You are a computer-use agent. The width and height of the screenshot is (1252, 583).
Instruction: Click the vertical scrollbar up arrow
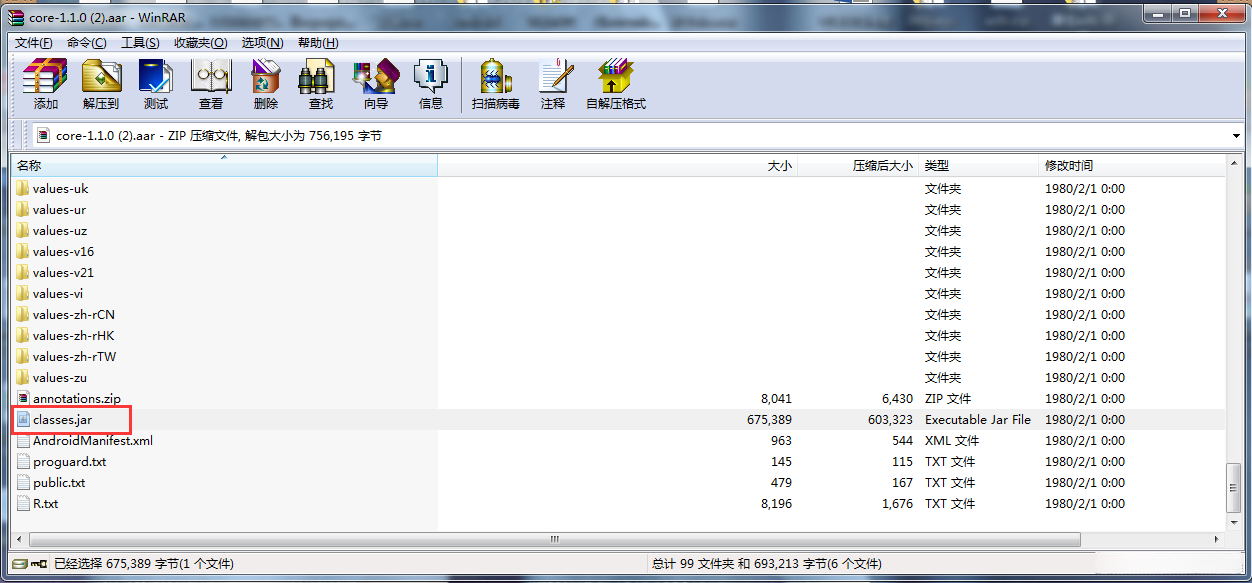click(1234, 164)
